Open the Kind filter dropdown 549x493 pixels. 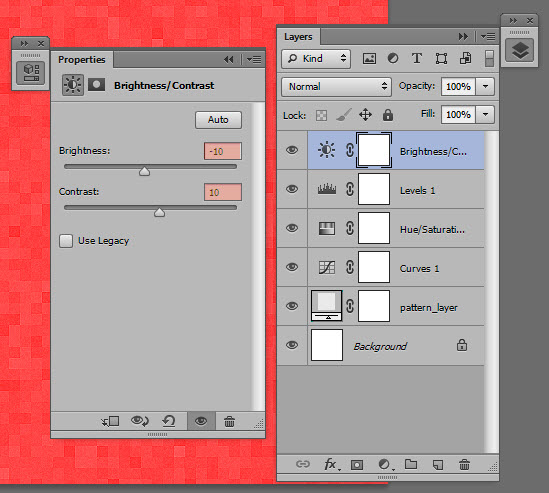coord(316,58)
